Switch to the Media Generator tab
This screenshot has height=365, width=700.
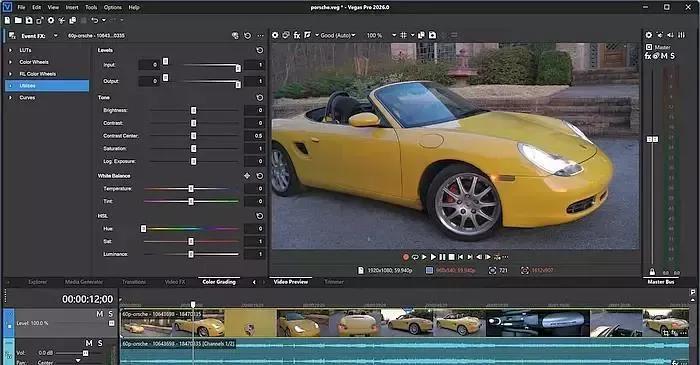[x=83, y=282]
